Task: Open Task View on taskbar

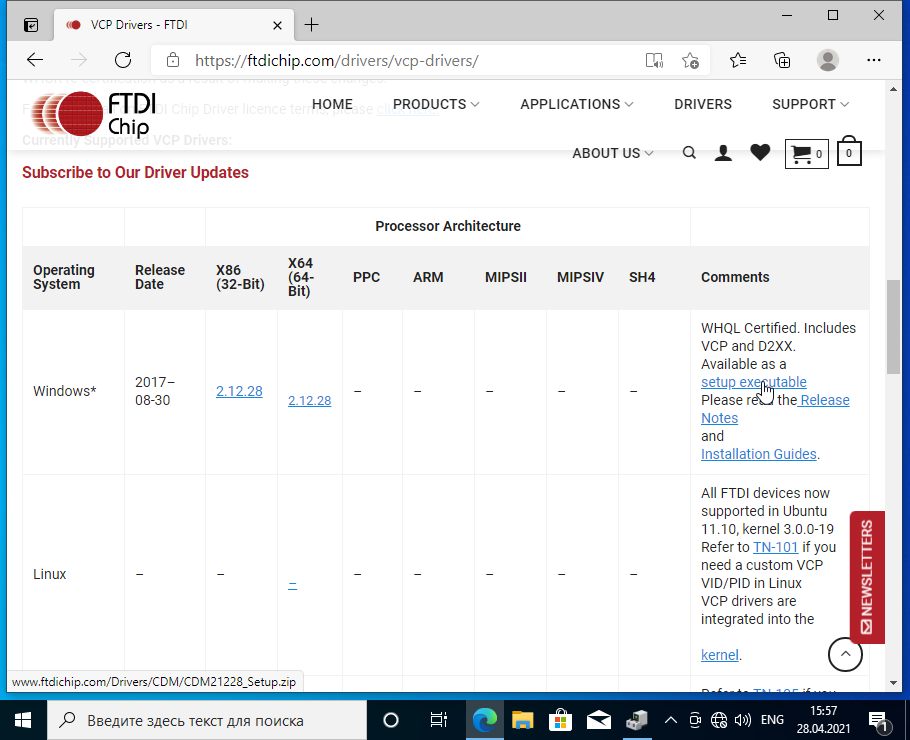Action: (438, 720)
